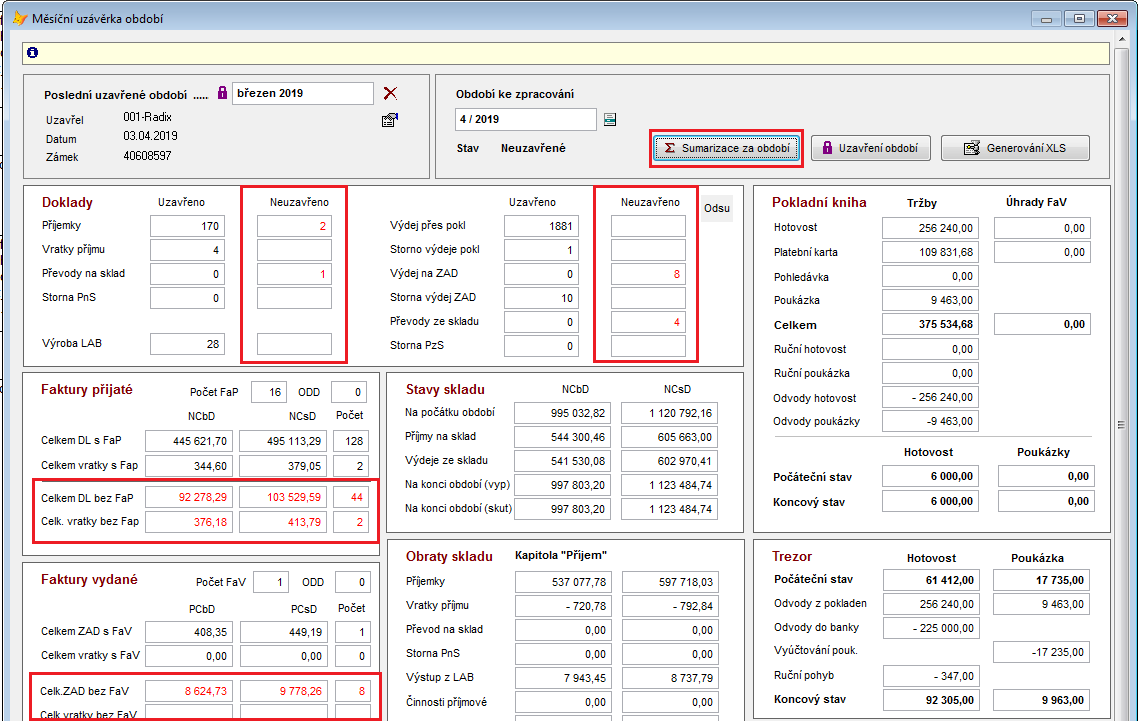Click the Výdej na ZAD Neuzavřeno field
The width and height of the screenshot is (1139, 721).
coord(648,274)
